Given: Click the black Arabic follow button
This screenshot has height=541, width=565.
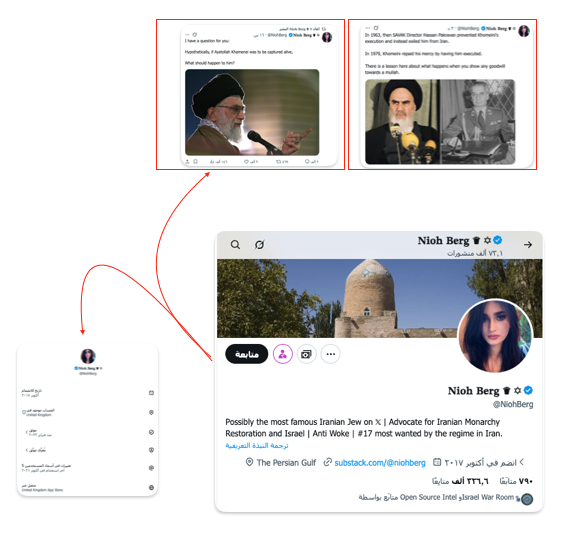Looking at the screenshot, I should 247,354.
